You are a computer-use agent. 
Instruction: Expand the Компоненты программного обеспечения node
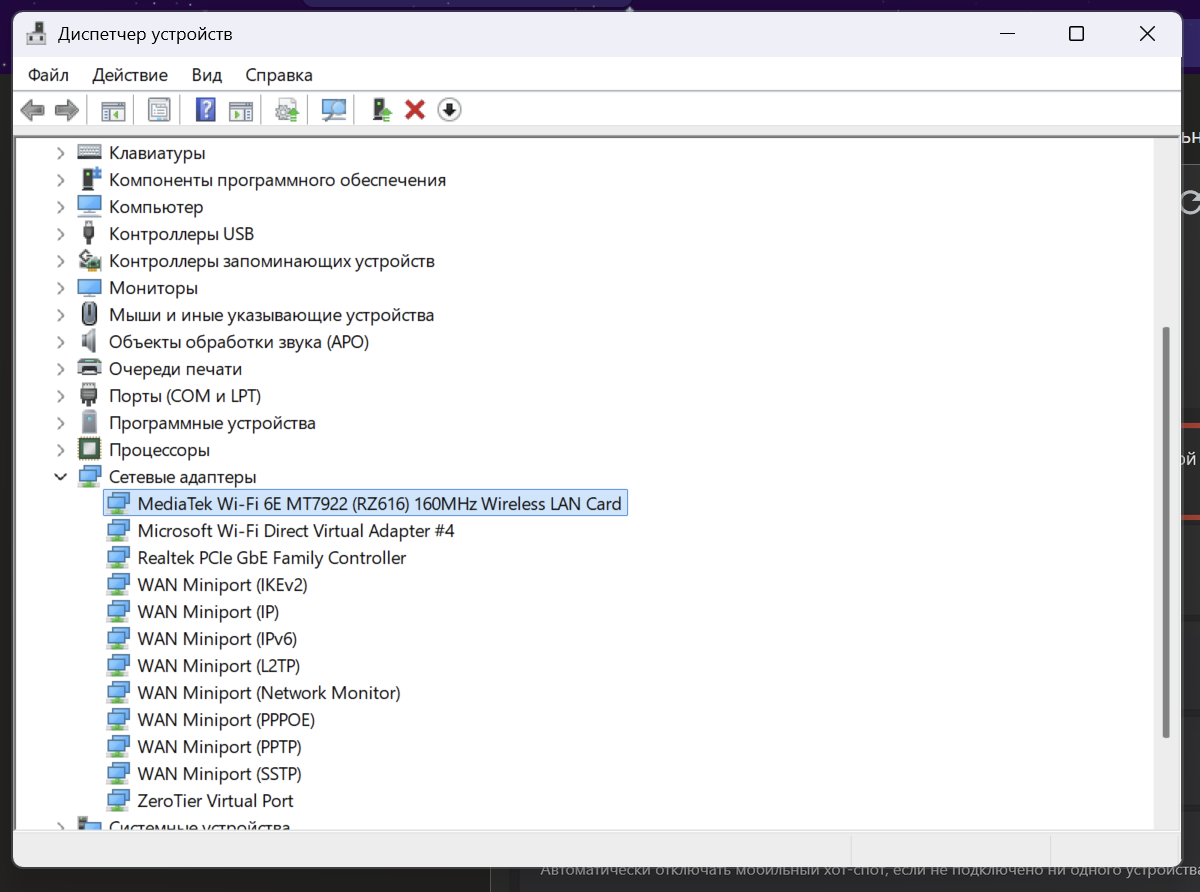61,180
